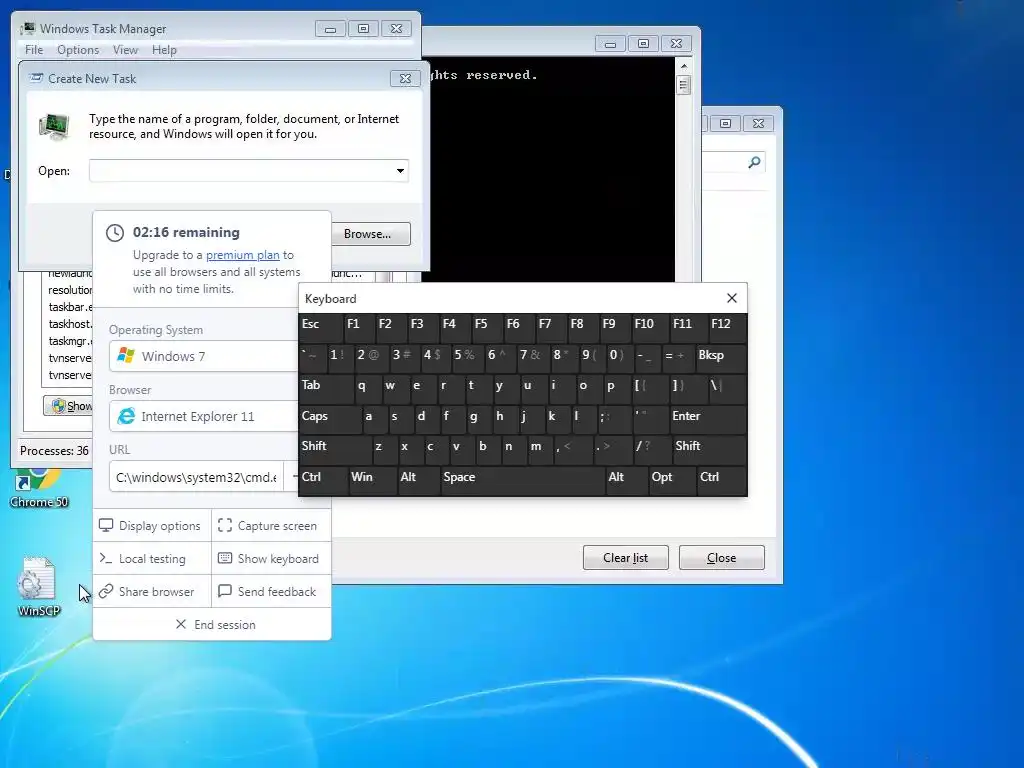Click Send feedback
Image resolution: width=1024 pixels, height=768 pixels.
[x=271, y=592]
